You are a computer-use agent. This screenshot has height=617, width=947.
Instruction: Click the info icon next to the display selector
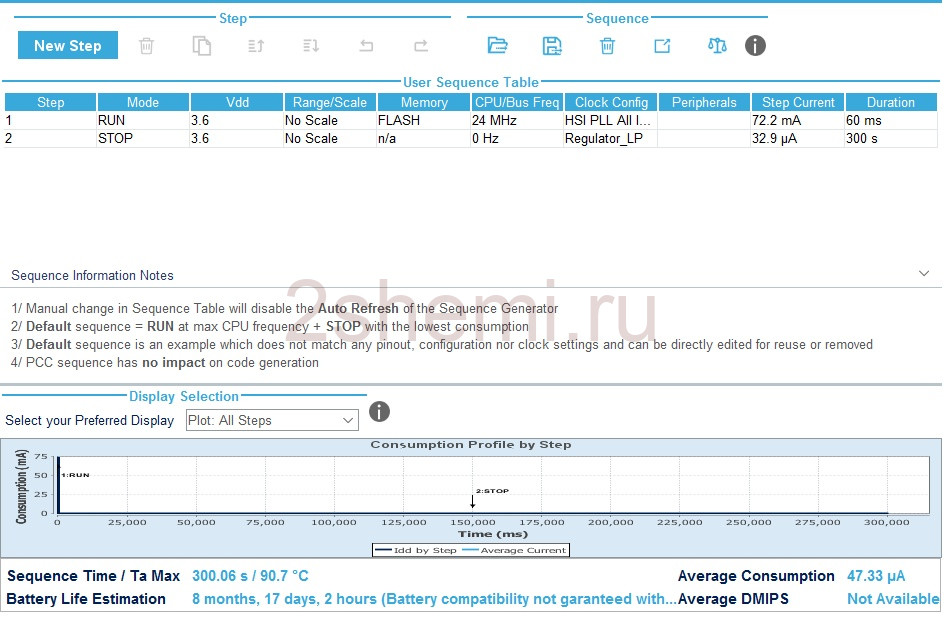[379, 412]
